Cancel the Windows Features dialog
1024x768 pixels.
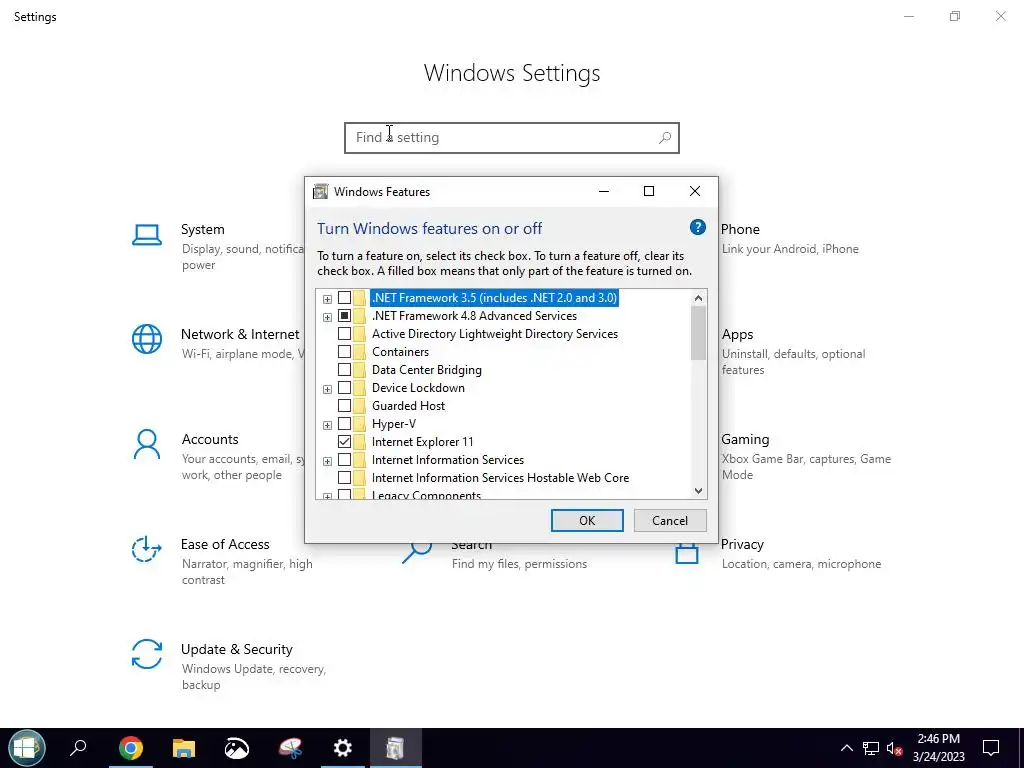click(x=670, y=520)
